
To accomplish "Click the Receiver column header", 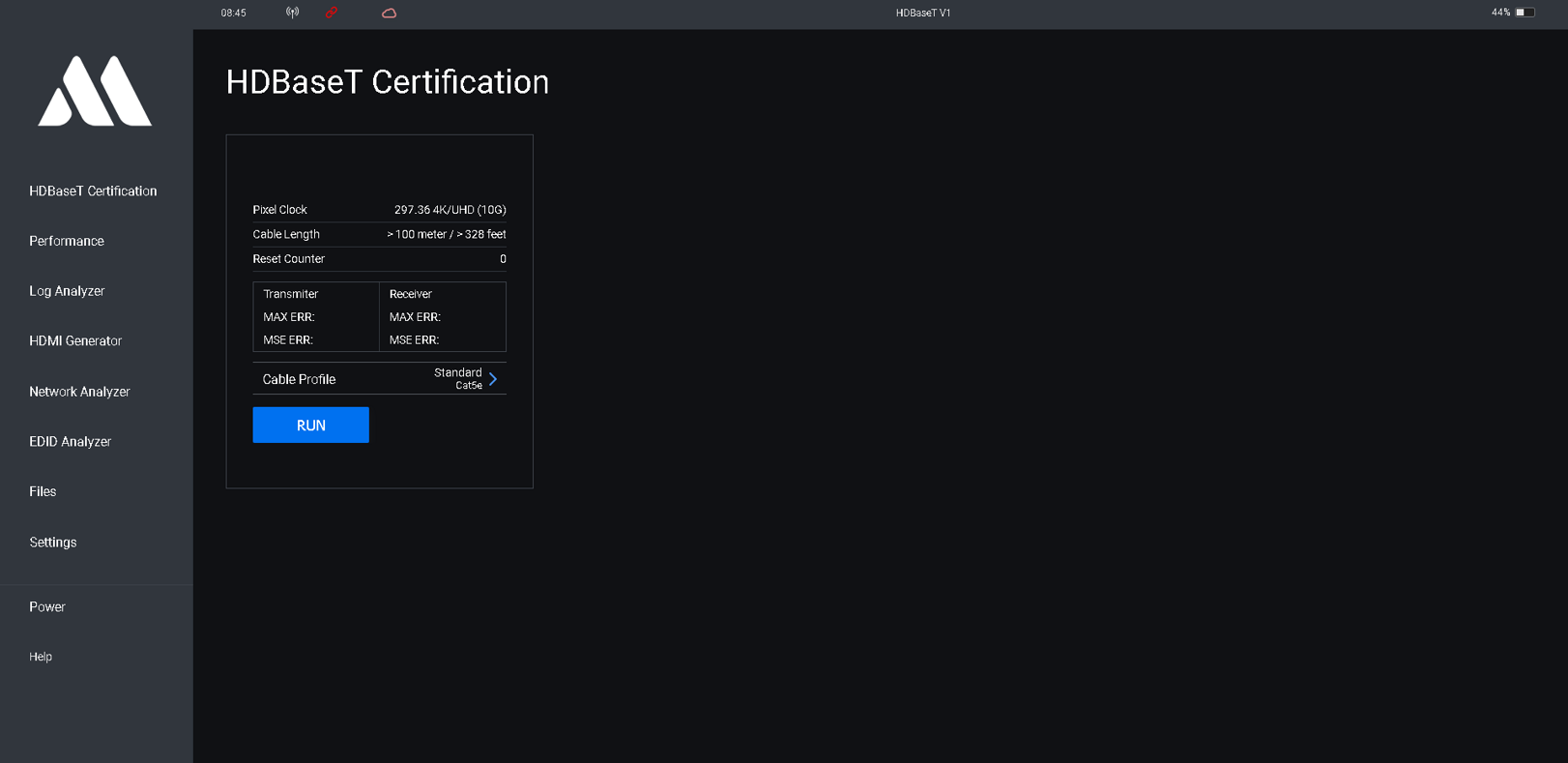I will coord(411,294).
